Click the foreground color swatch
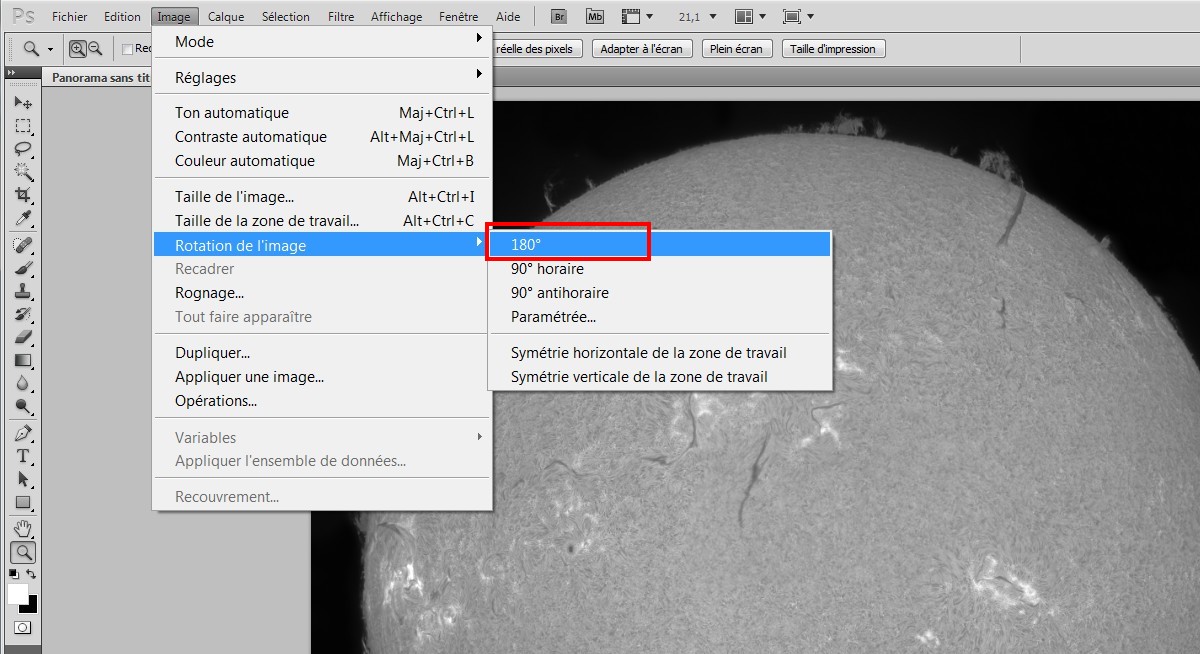Image resolution: width=1200 pixels, height=654 pixels. pos(16,593)
